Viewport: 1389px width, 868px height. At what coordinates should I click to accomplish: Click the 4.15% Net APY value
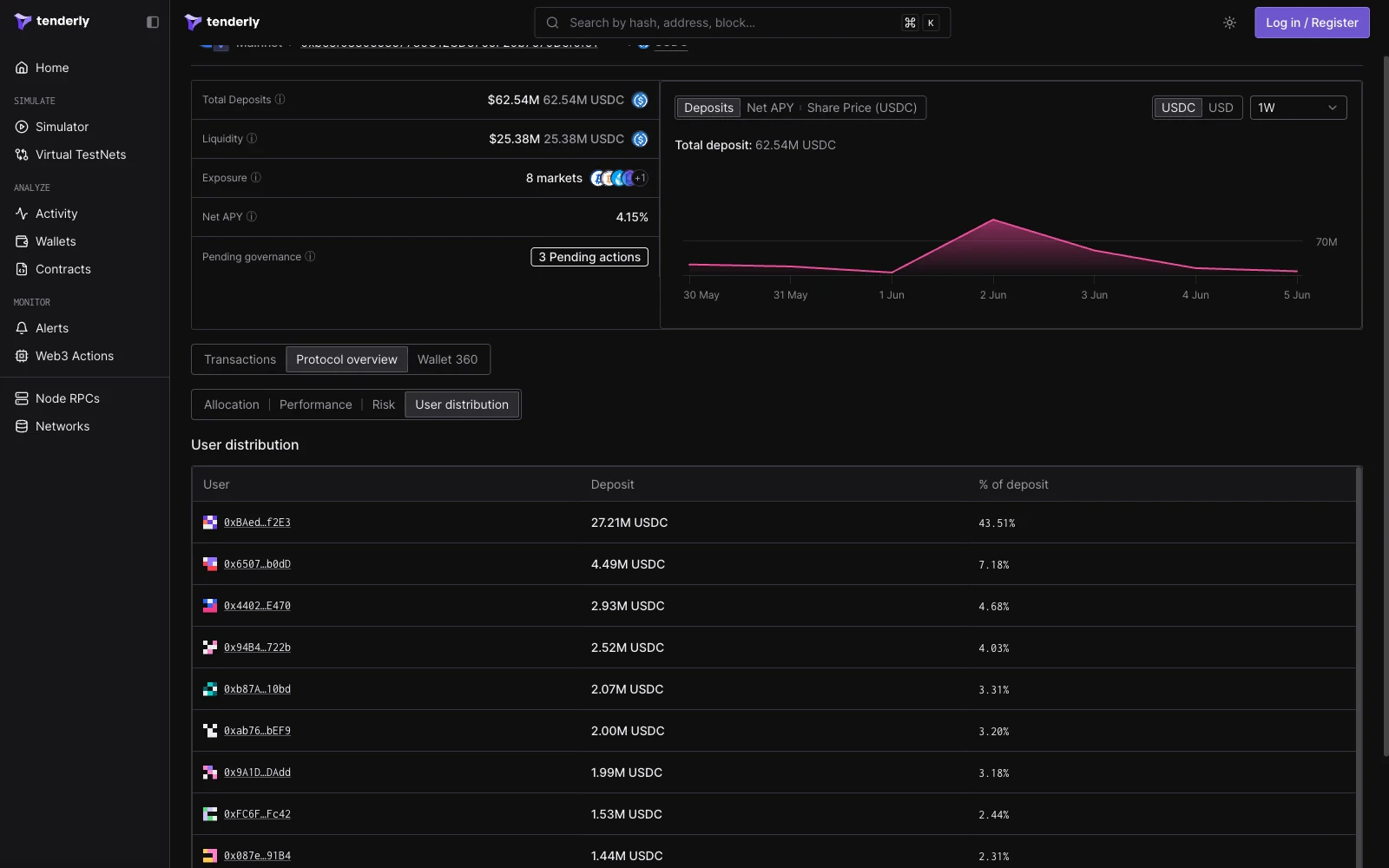tap(632, 217)
